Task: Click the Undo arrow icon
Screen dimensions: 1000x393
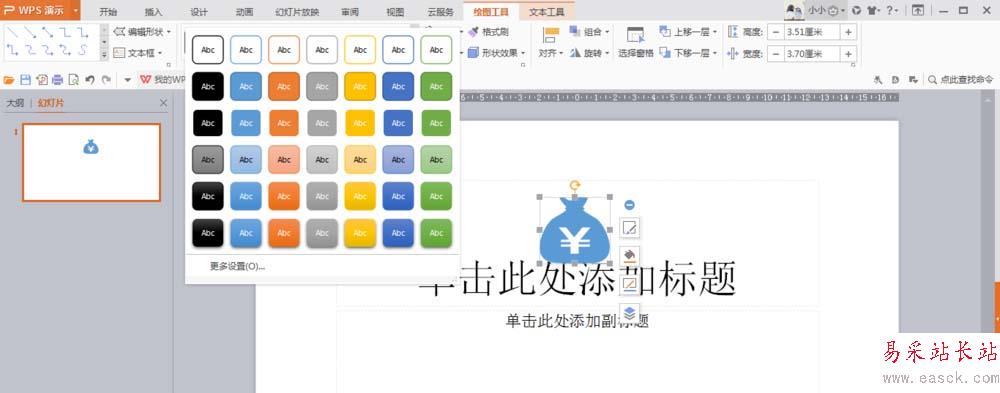Action: pos(90,80)
